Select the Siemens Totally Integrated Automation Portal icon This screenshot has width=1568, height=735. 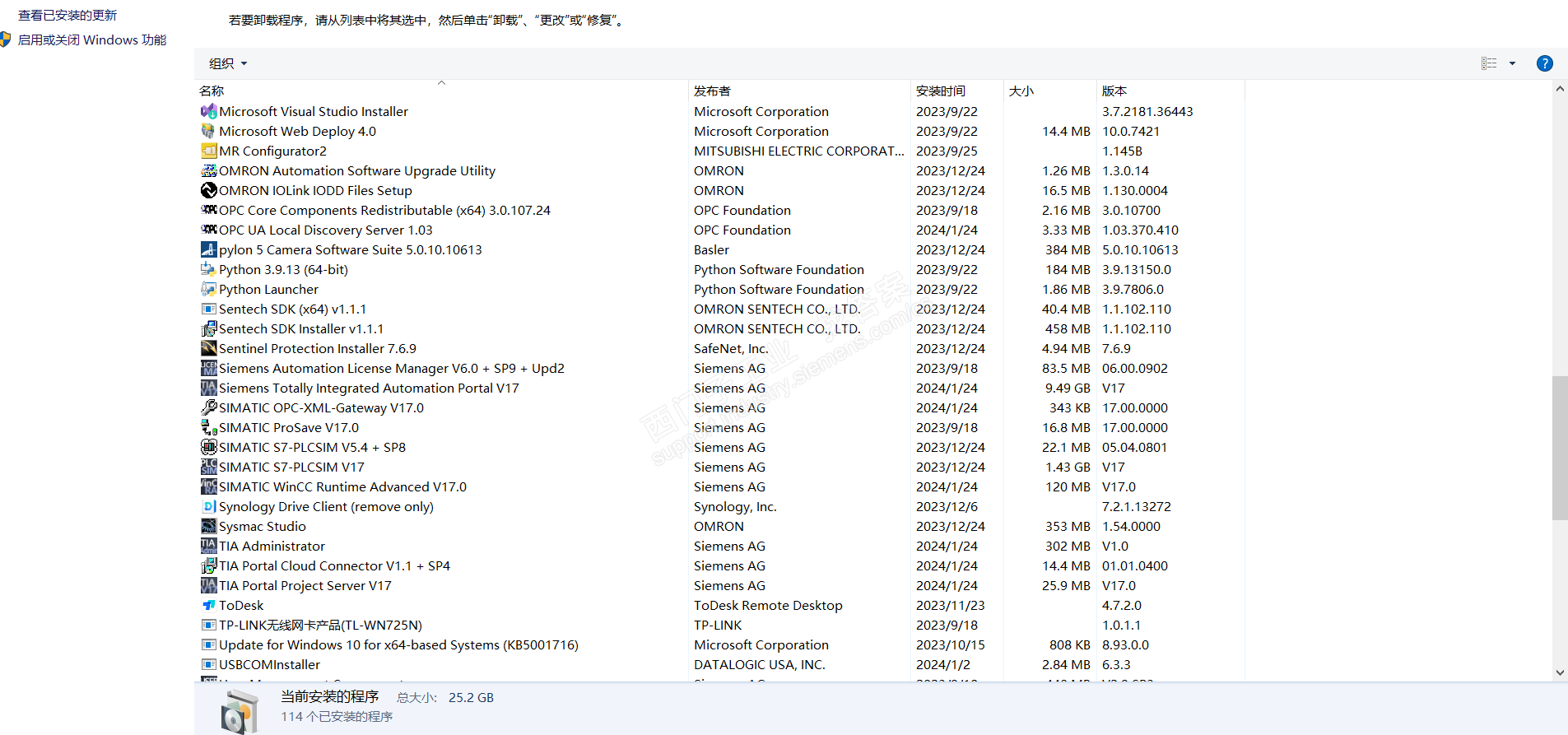[x=209, y=388]
